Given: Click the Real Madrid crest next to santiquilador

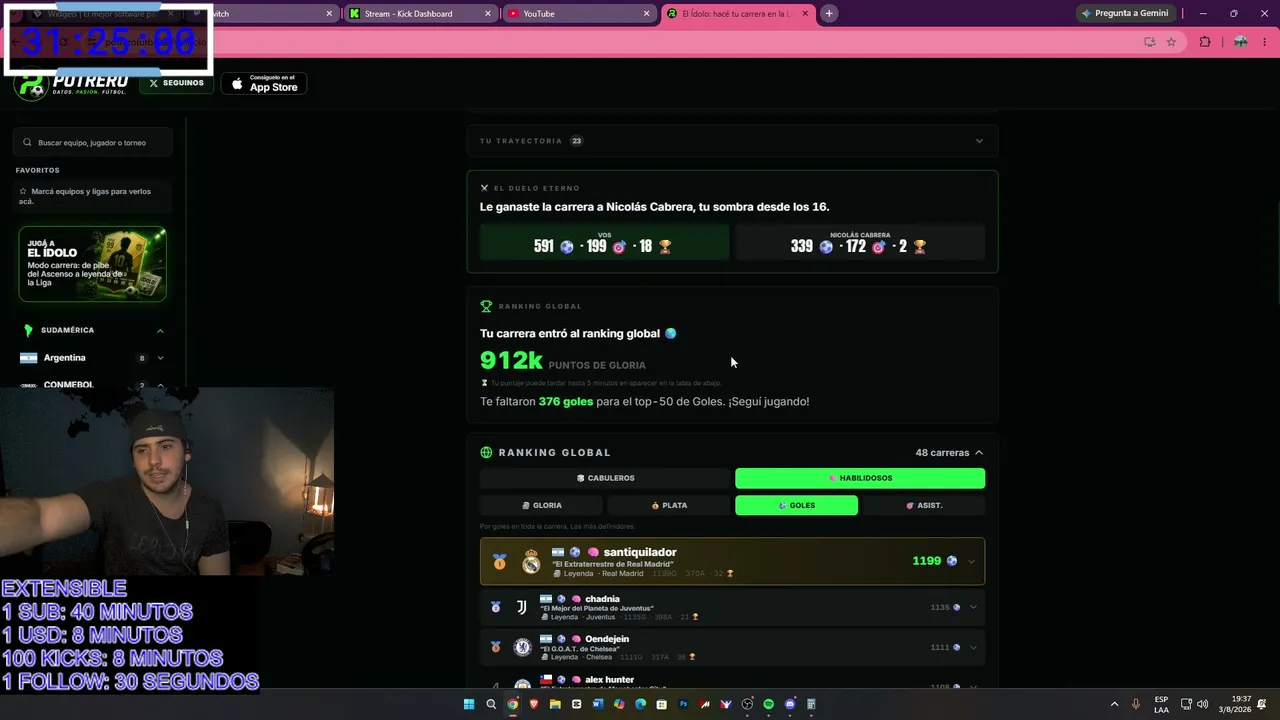Looking at the screenshot, I should [x=531, y=561].
